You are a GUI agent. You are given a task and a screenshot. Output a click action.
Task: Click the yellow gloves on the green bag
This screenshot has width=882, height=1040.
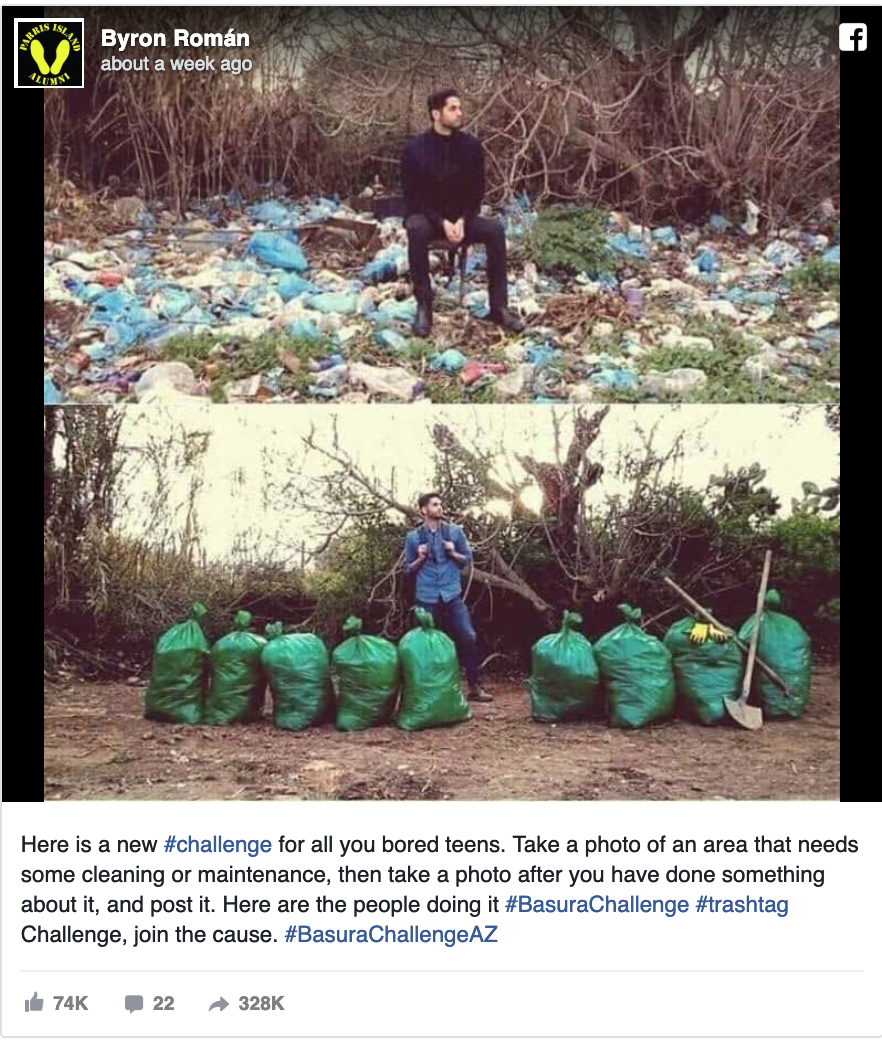pyautogui.click(x=707, y=632)
